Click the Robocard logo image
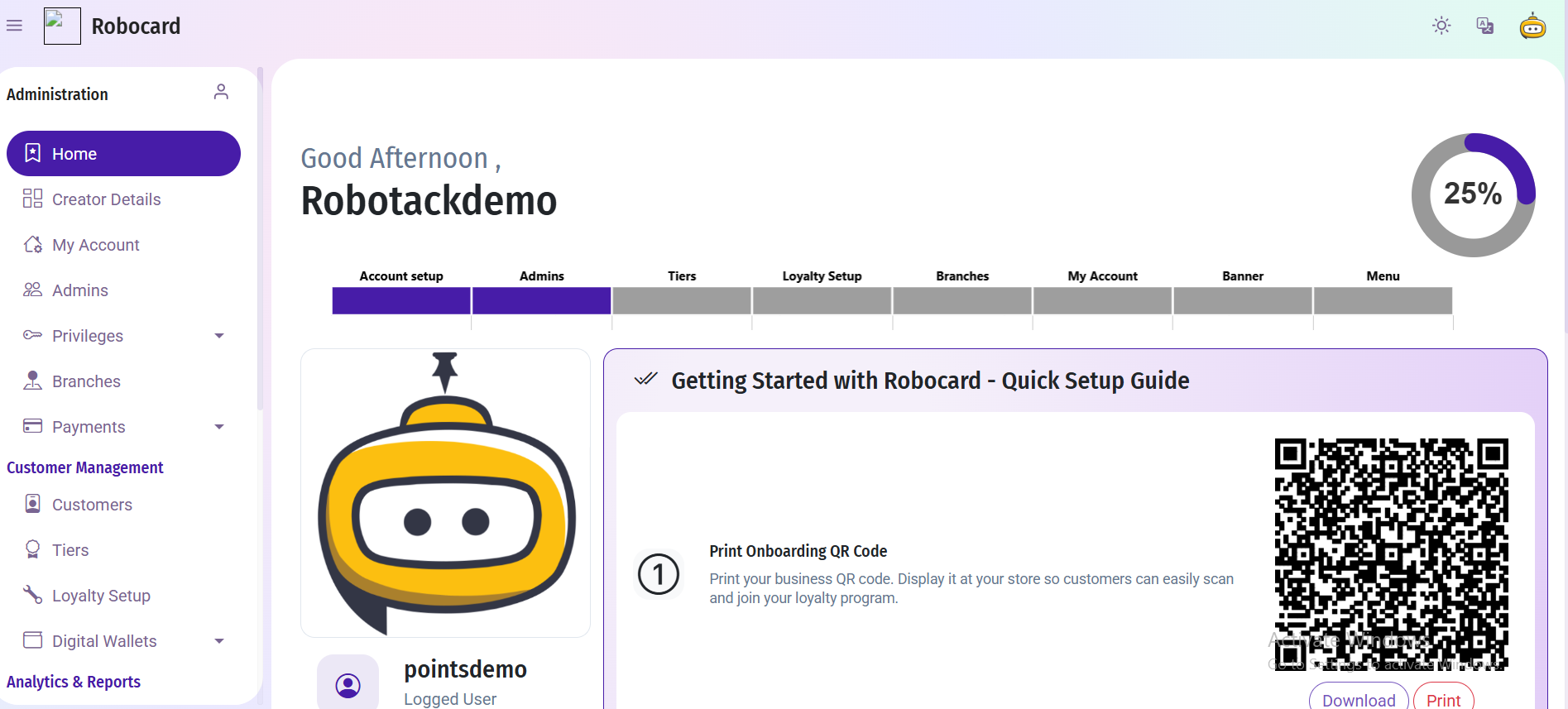This screenshot has width=1568, height=709. click(x=62, y=26)
